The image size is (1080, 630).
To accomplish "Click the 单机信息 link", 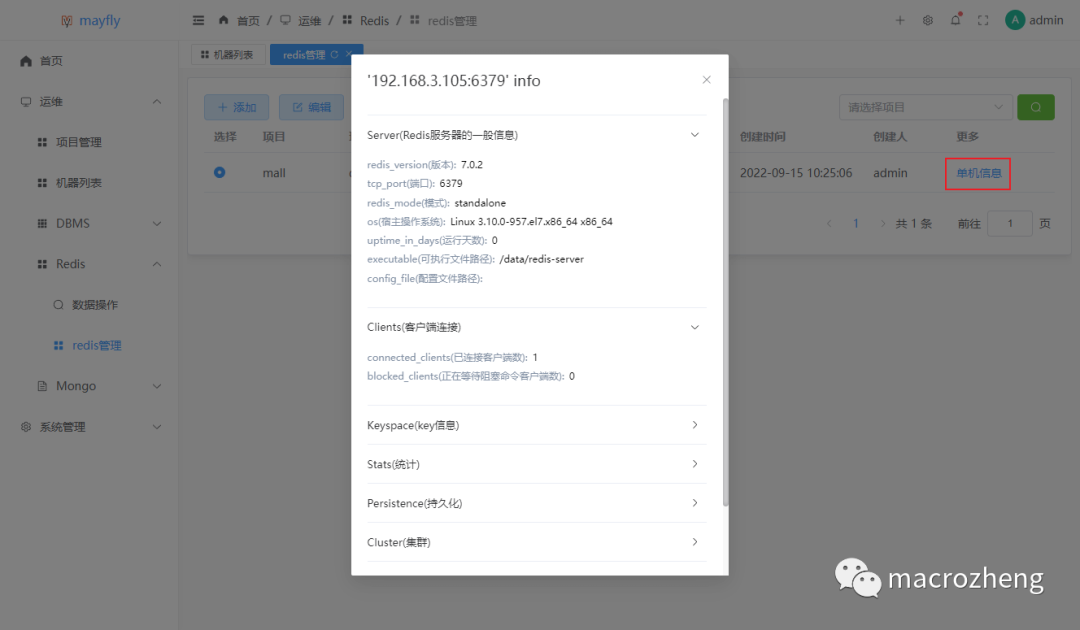I will [x=978, y=173].
